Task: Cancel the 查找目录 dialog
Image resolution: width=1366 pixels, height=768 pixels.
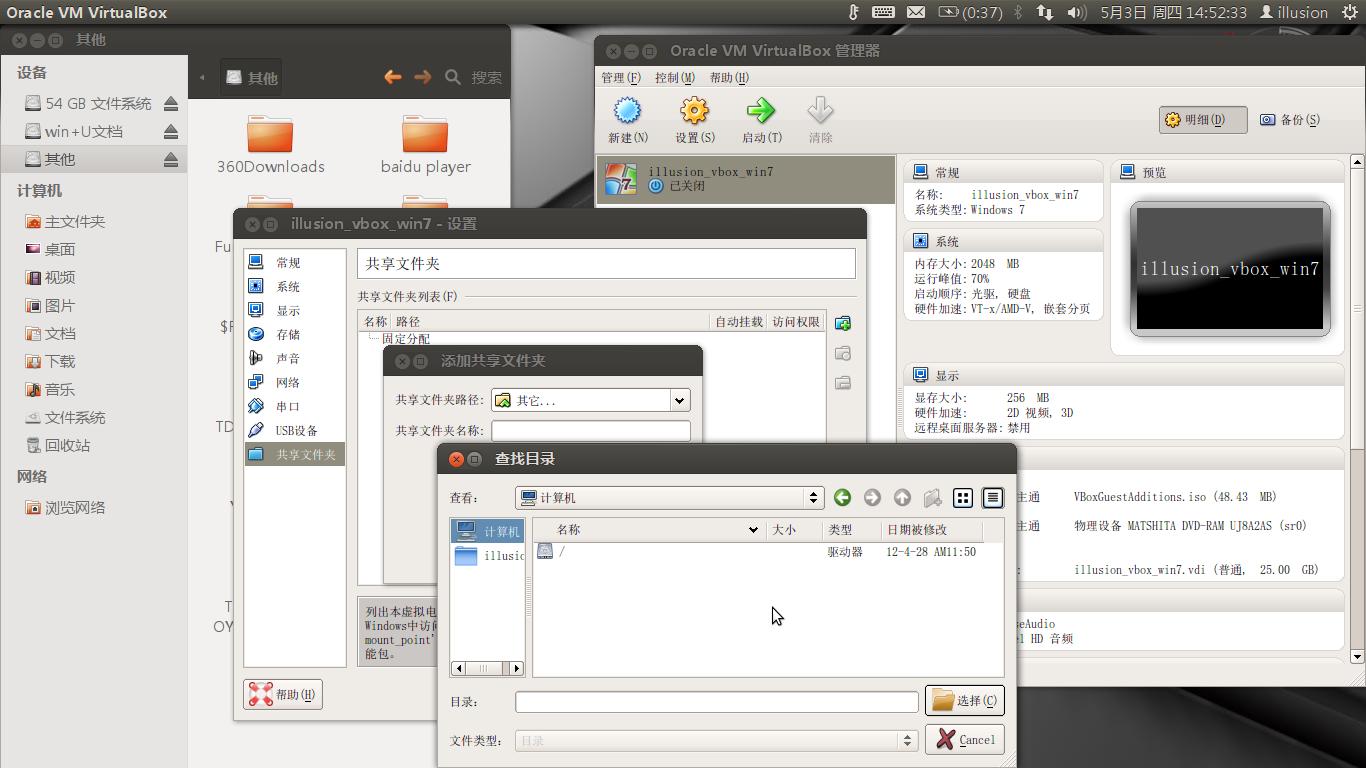Action: point(965,740)
